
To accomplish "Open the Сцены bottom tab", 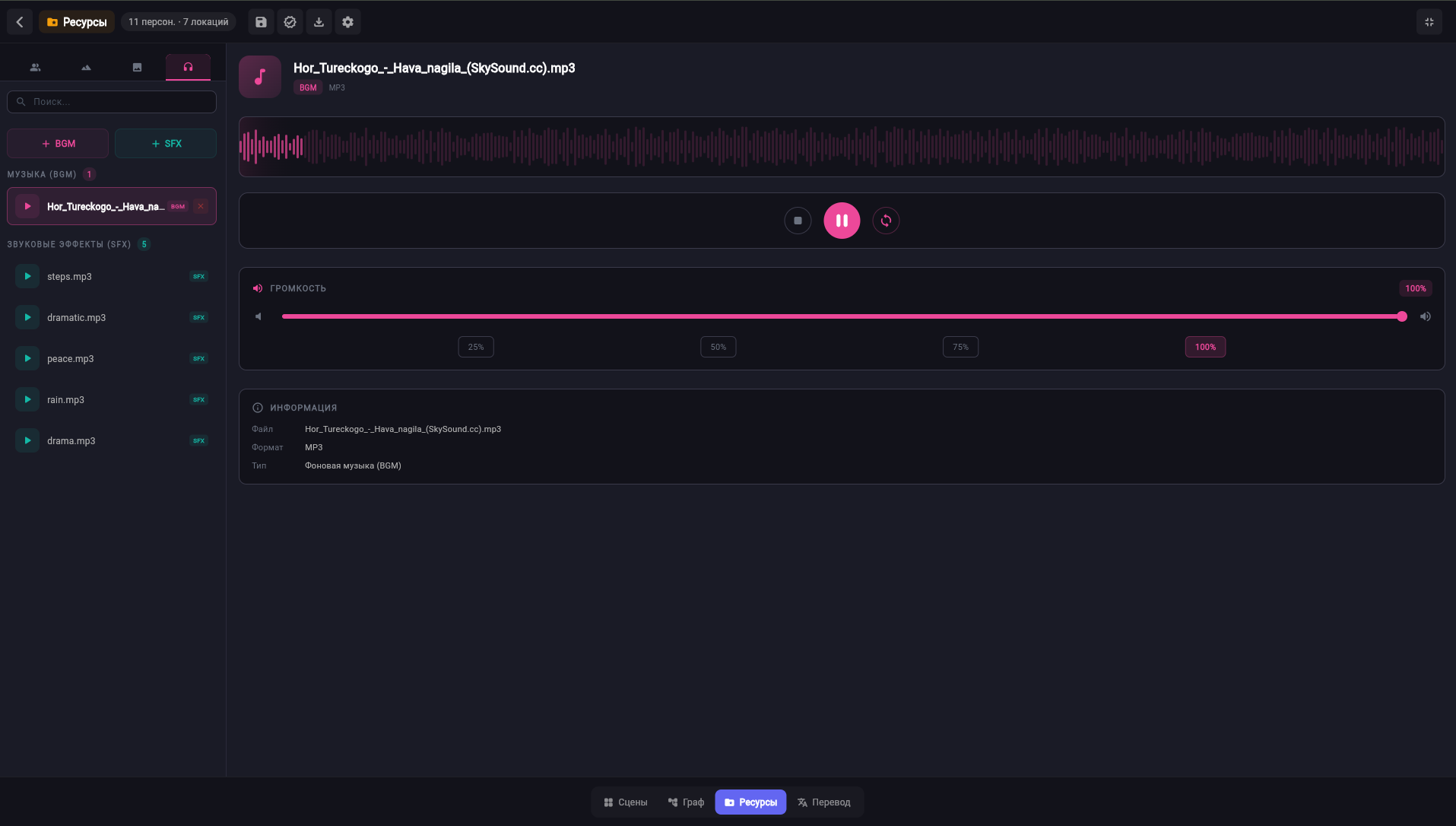I will click(626, 802).
